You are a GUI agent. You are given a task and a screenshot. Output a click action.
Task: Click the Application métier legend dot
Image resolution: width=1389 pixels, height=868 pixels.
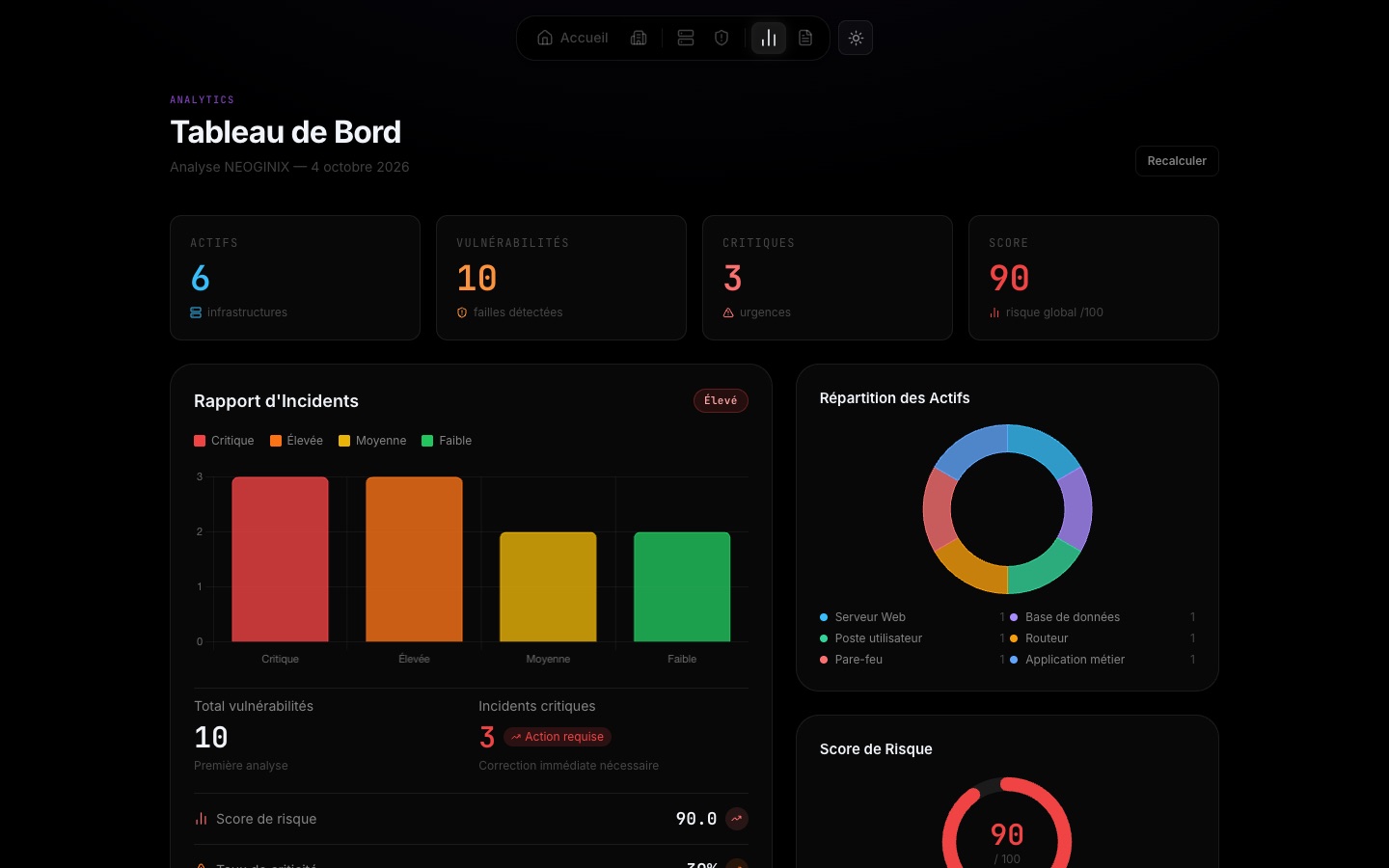coord(1014,660)
